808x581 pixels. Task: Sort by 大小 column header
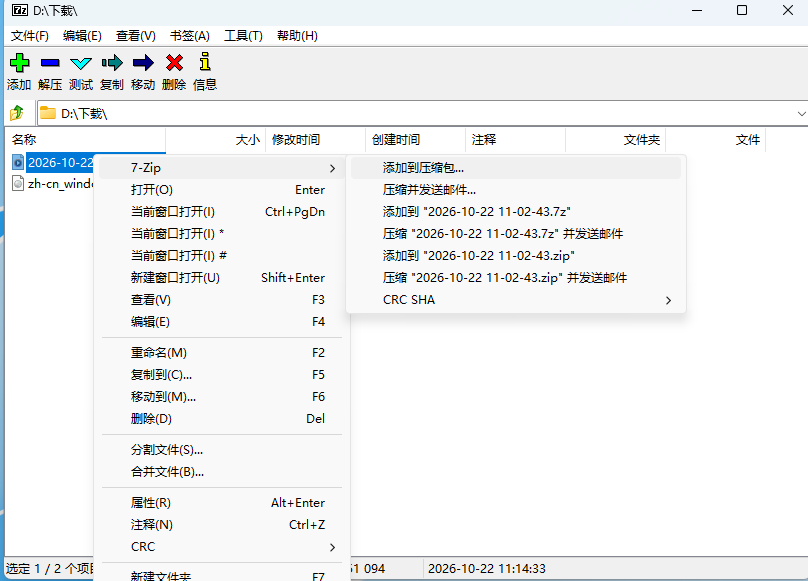click(215, 140)
